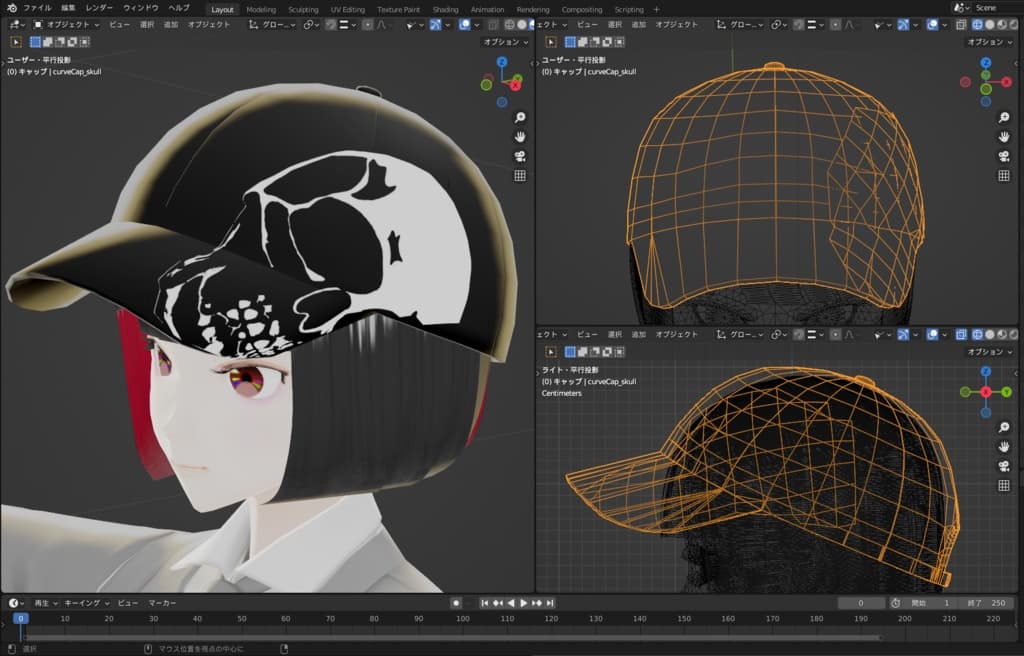
Task: Click the pan hand icon in the left viewport
Action: [x=520, y=136]
